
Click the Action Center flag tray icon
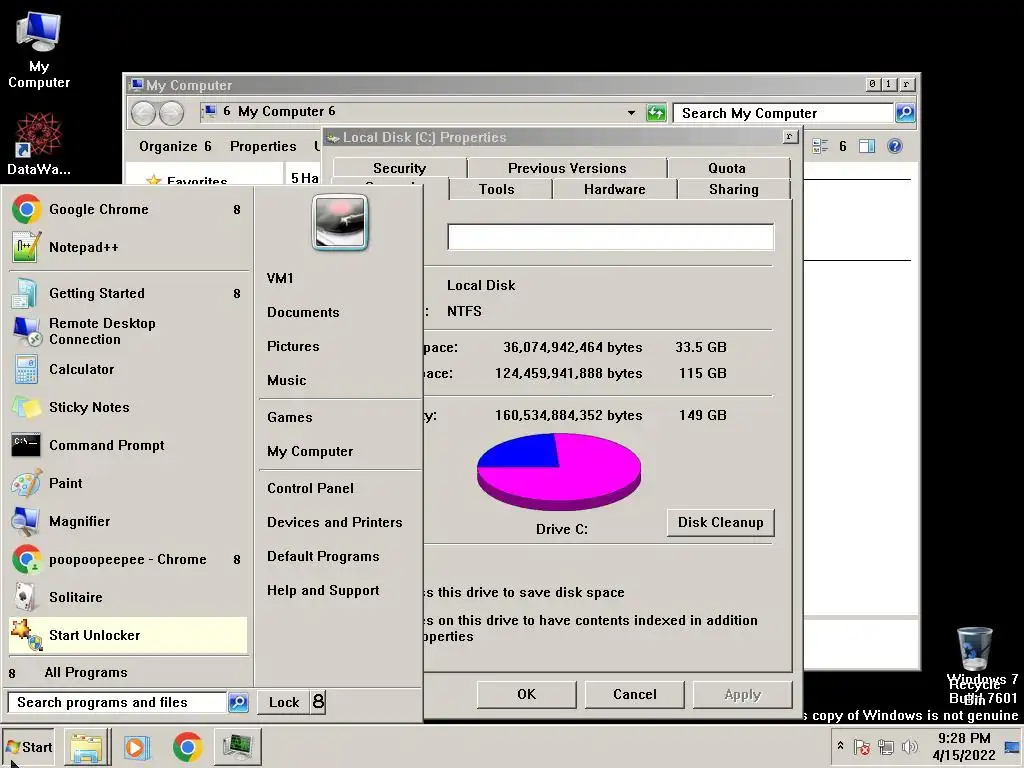tap(862, 746)
